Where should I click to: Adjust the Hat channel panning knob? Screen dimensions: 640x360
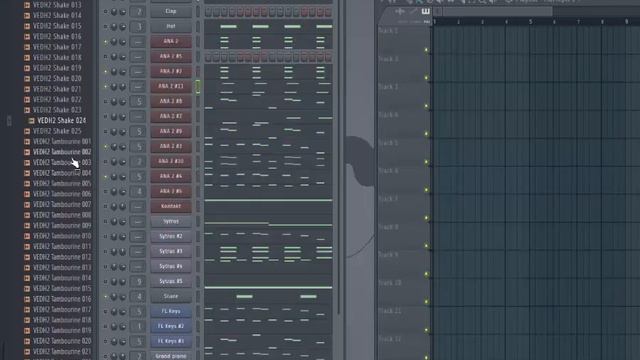click(x=114, y=27)
